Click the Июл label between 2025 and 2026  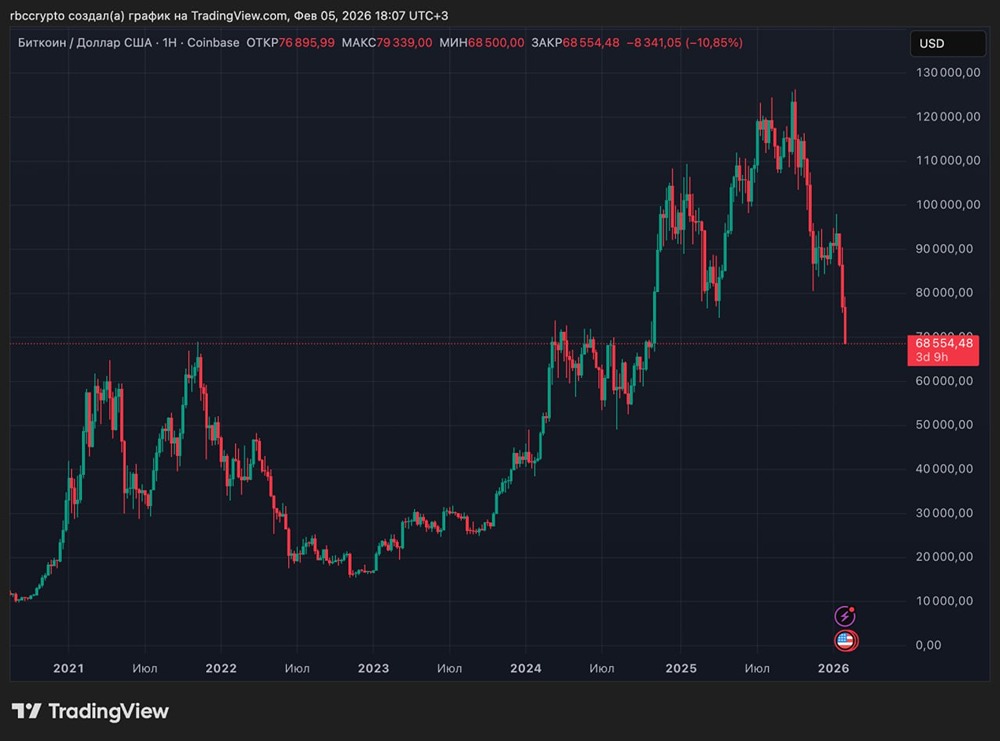point(758,668)
